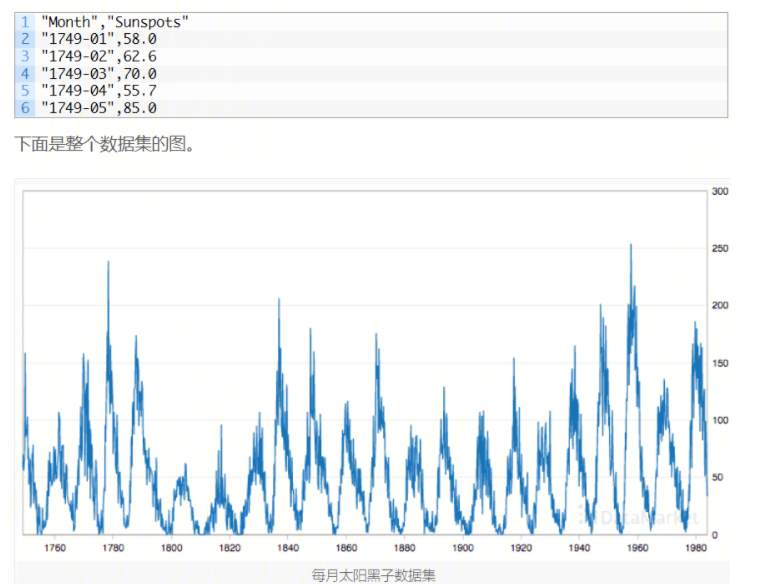This screenshot has height=584, width=774.
Task: Click y-axis label 0
Action: (x=714, y=535)
